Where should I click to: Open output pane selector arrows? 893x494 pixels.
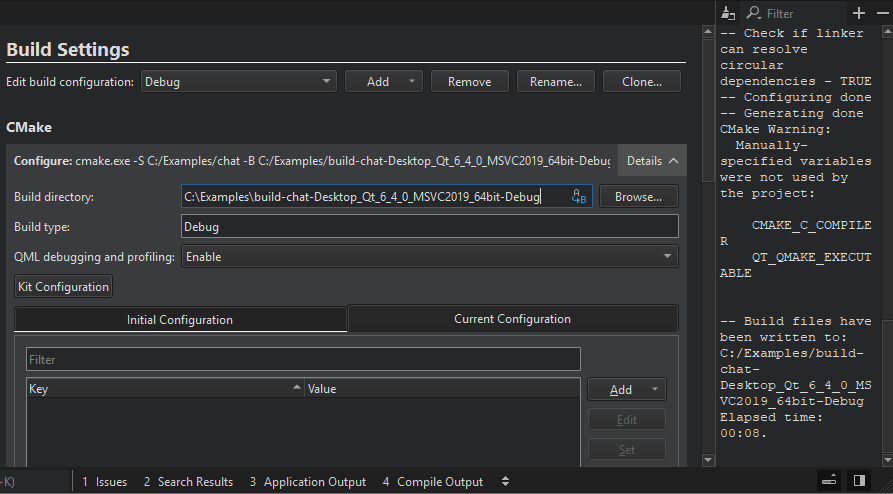point(505,482)
